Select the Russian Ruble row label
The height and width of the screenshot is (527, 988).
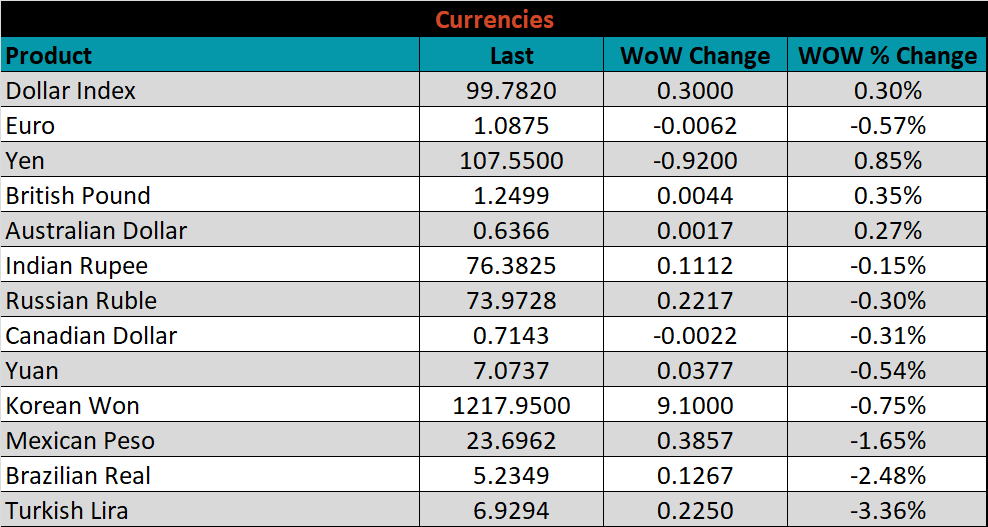click(81, 301)
